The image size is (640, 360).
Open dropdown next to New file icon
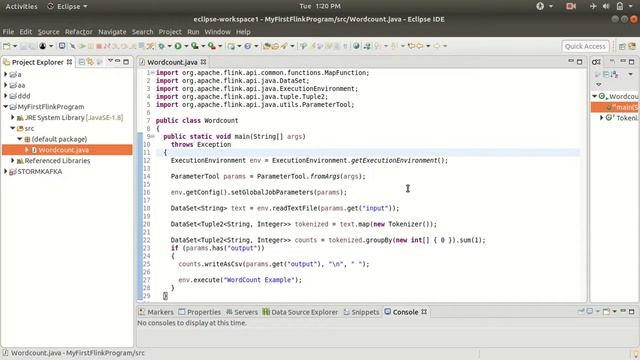coord(15,46)
